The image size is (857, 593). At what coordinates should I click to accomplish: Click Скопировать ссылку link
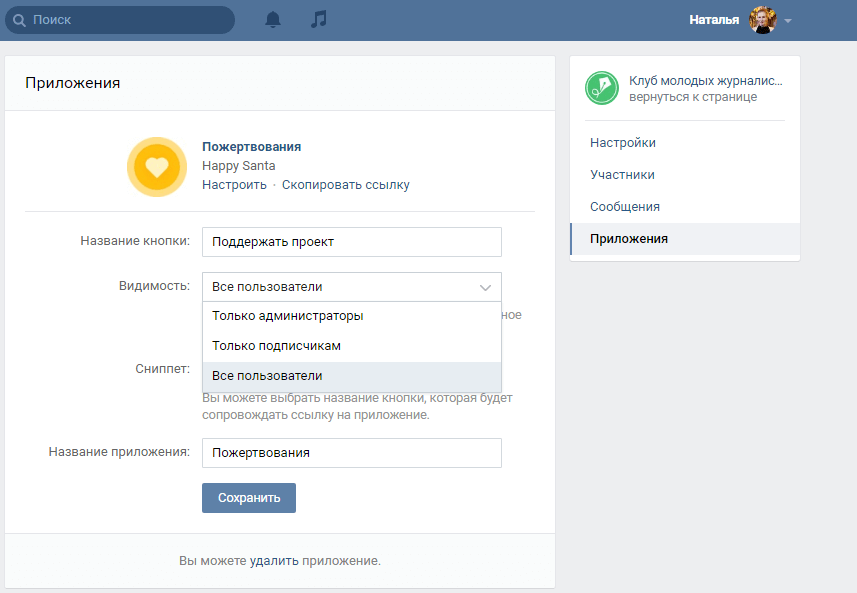coord(345,185)
